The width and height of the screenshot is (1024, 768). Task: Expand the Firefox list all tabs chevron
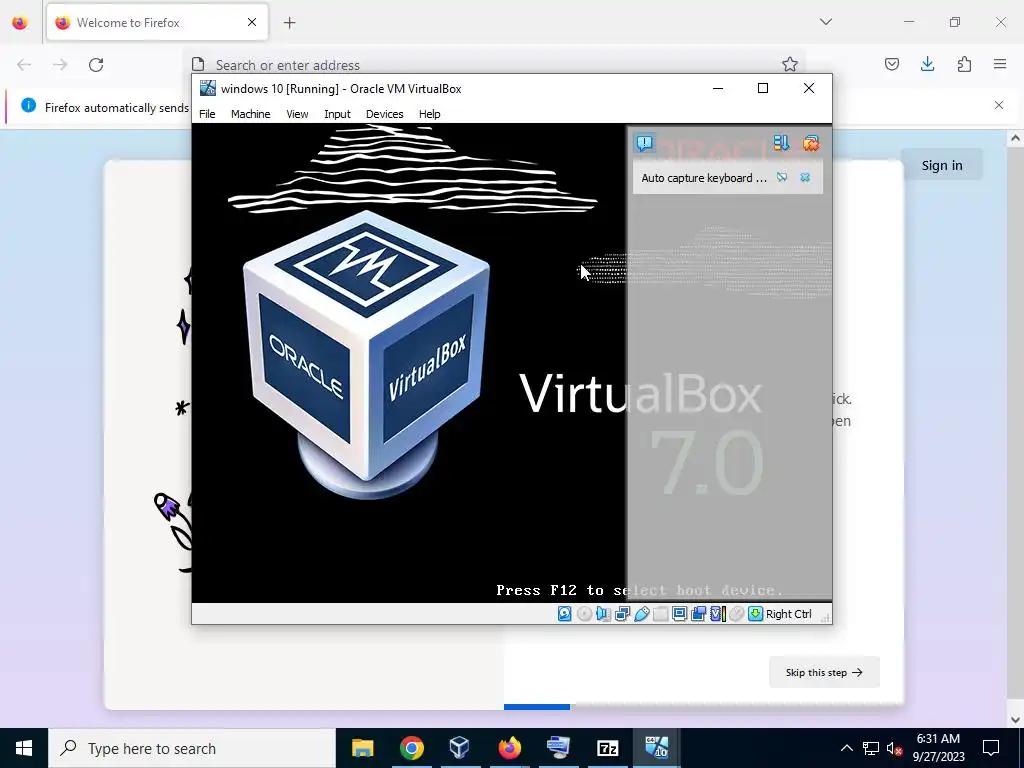coord(826,22)
